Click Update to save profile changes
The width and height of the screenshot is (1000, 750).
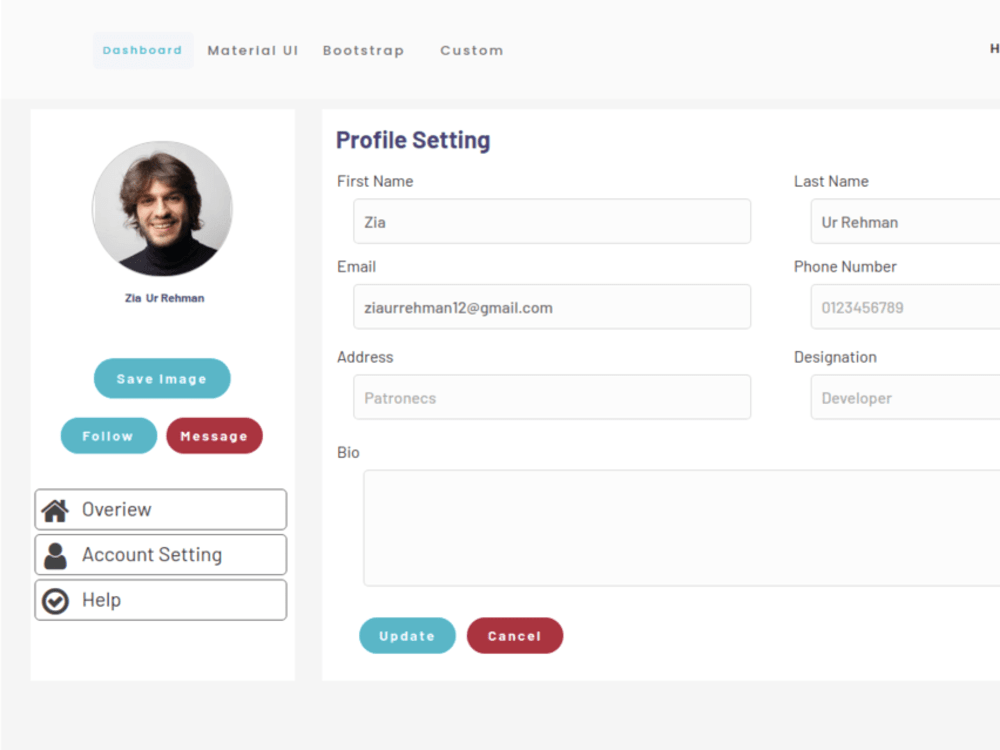coord(407,635)
